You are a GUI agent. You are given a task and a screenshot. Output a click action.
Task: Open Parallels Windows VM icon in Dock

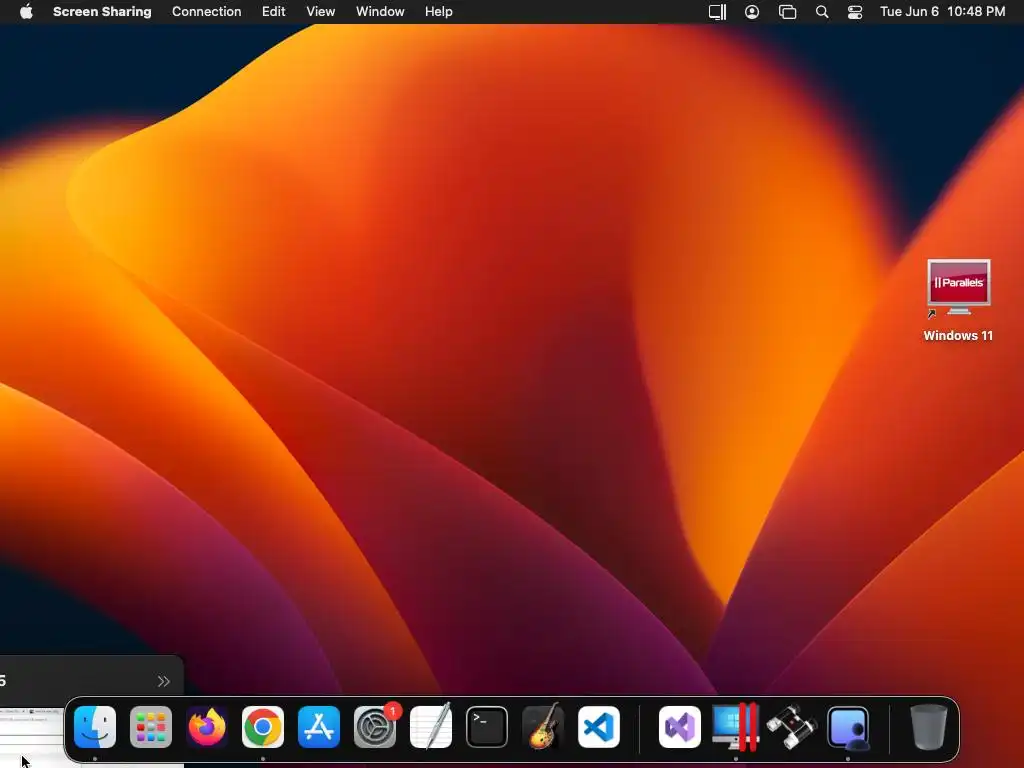click(x=735, y=727)
